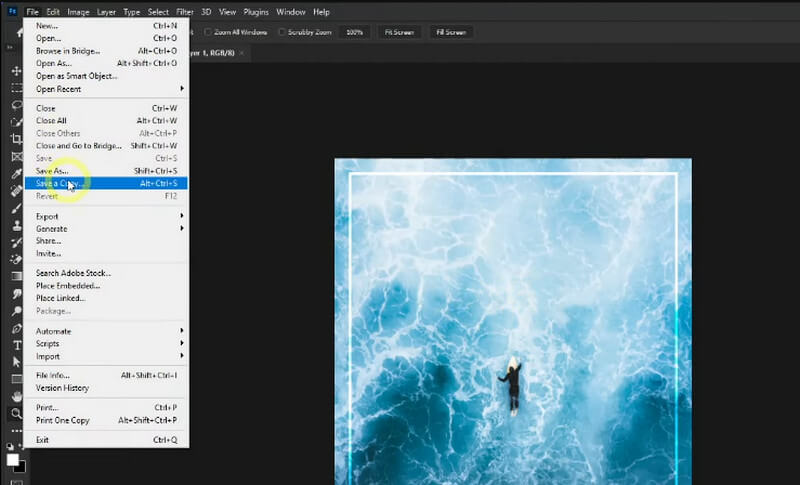Click the Fit Screen button
This screenshot has height=485, width=800.
point(399,32)
